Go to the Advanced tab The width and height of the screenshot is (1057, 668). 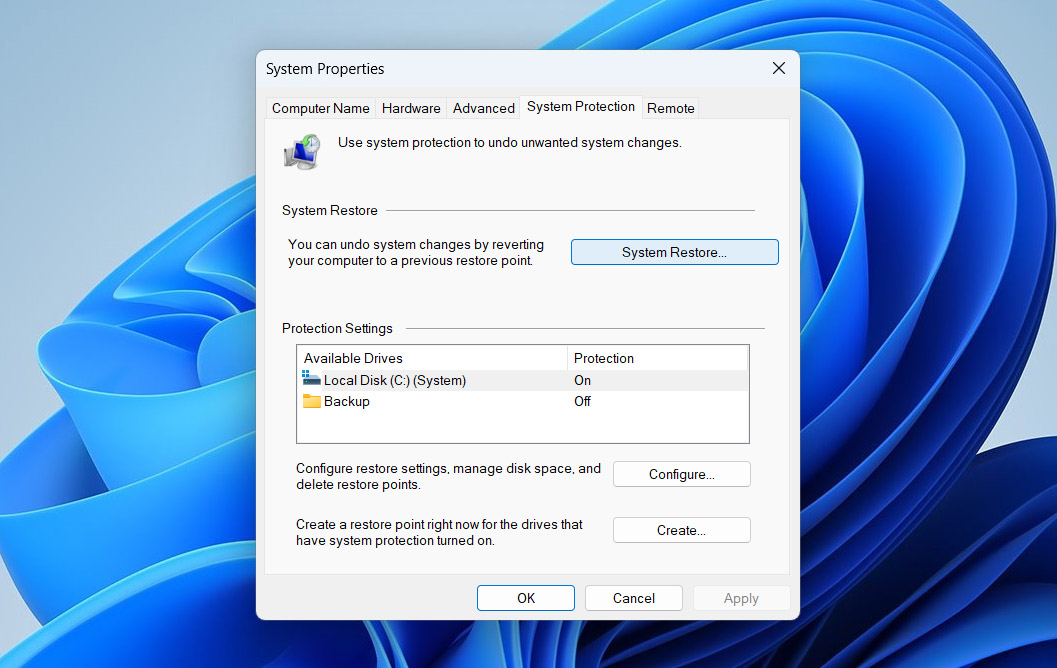click(x=483, y=108)
